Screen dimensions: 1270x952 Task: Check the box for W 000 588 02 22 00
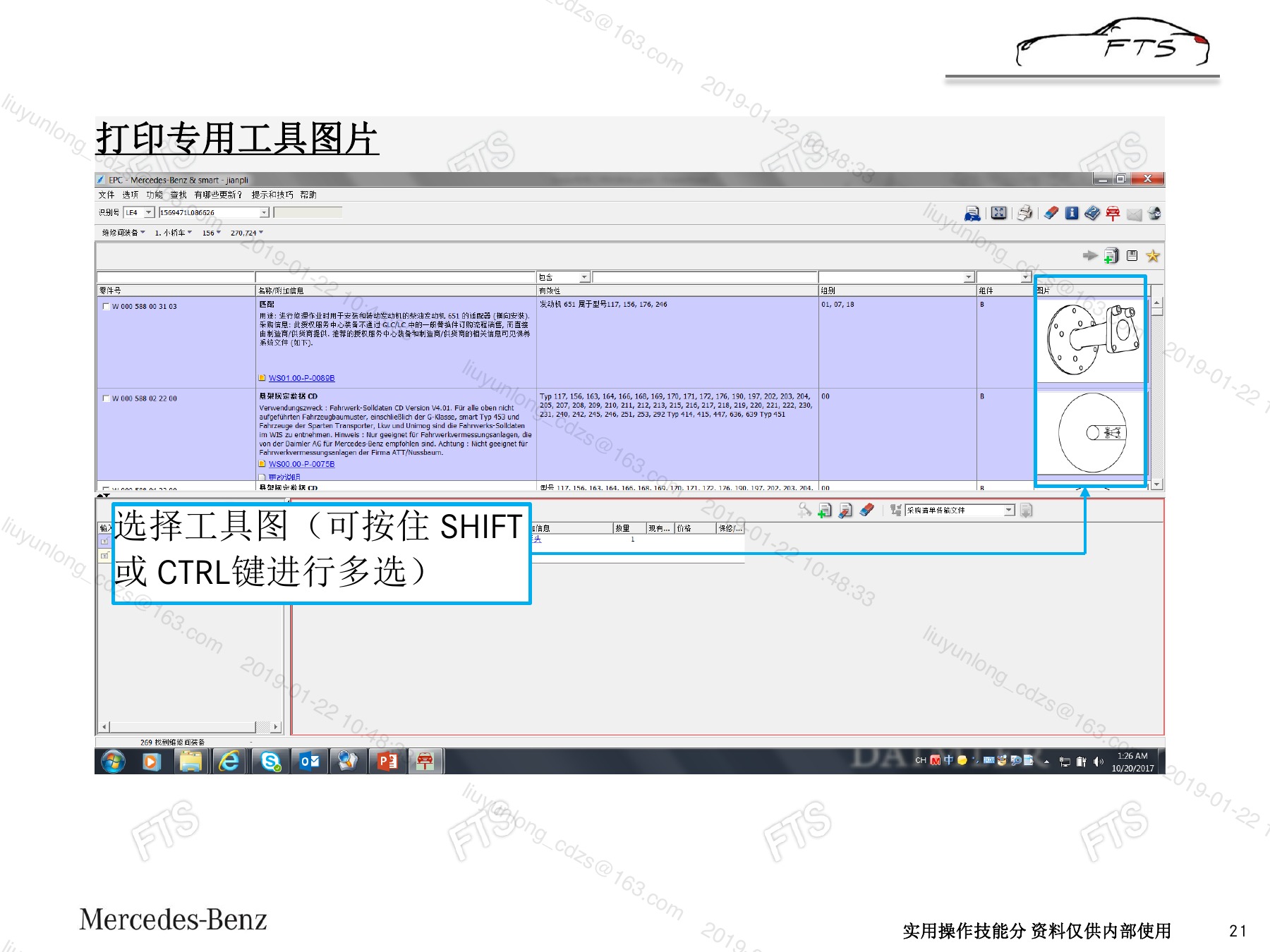tap(107, 398)
